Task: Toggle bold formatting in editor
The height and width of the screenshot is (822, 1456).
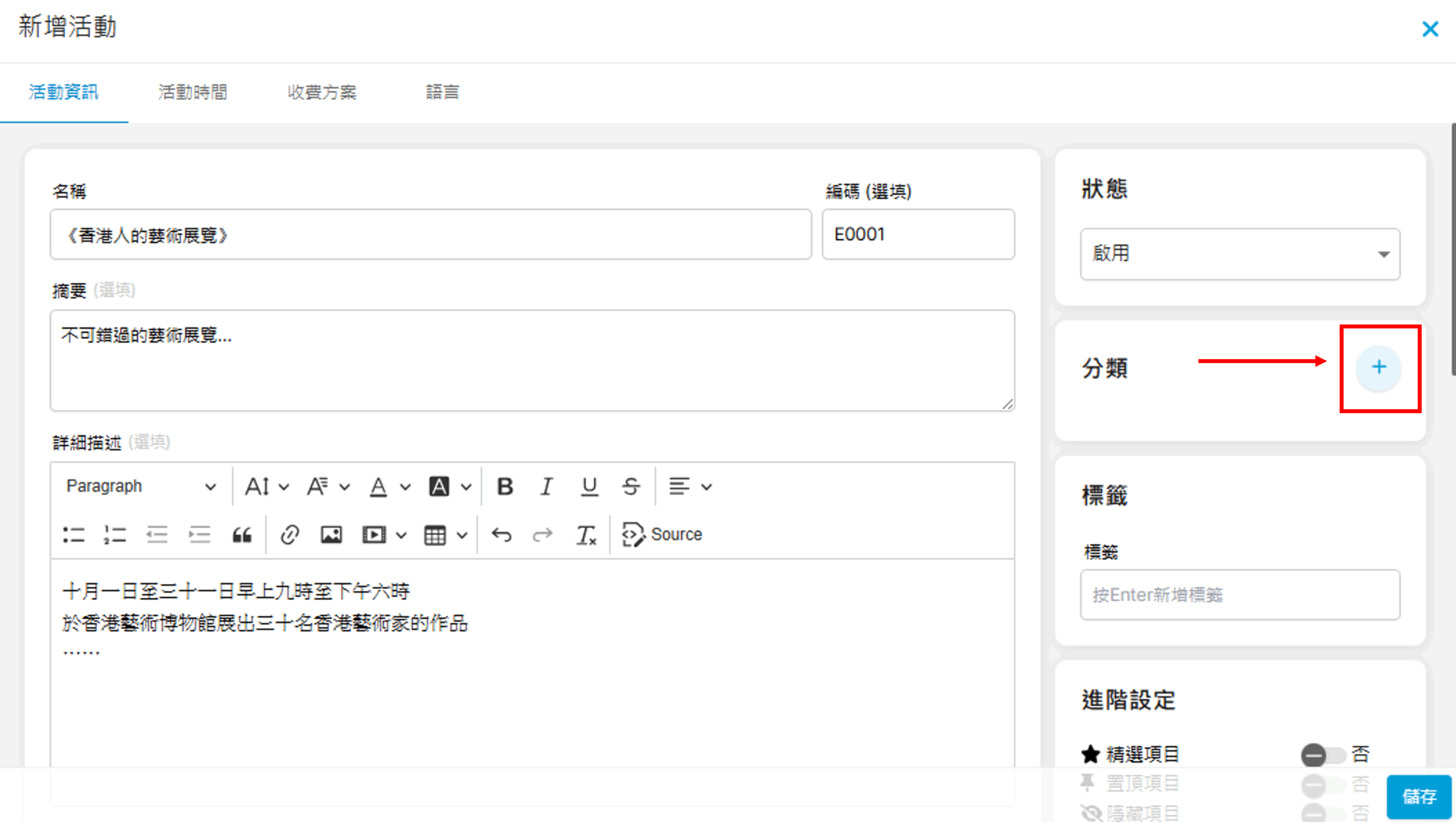Action: click(504, 487)
